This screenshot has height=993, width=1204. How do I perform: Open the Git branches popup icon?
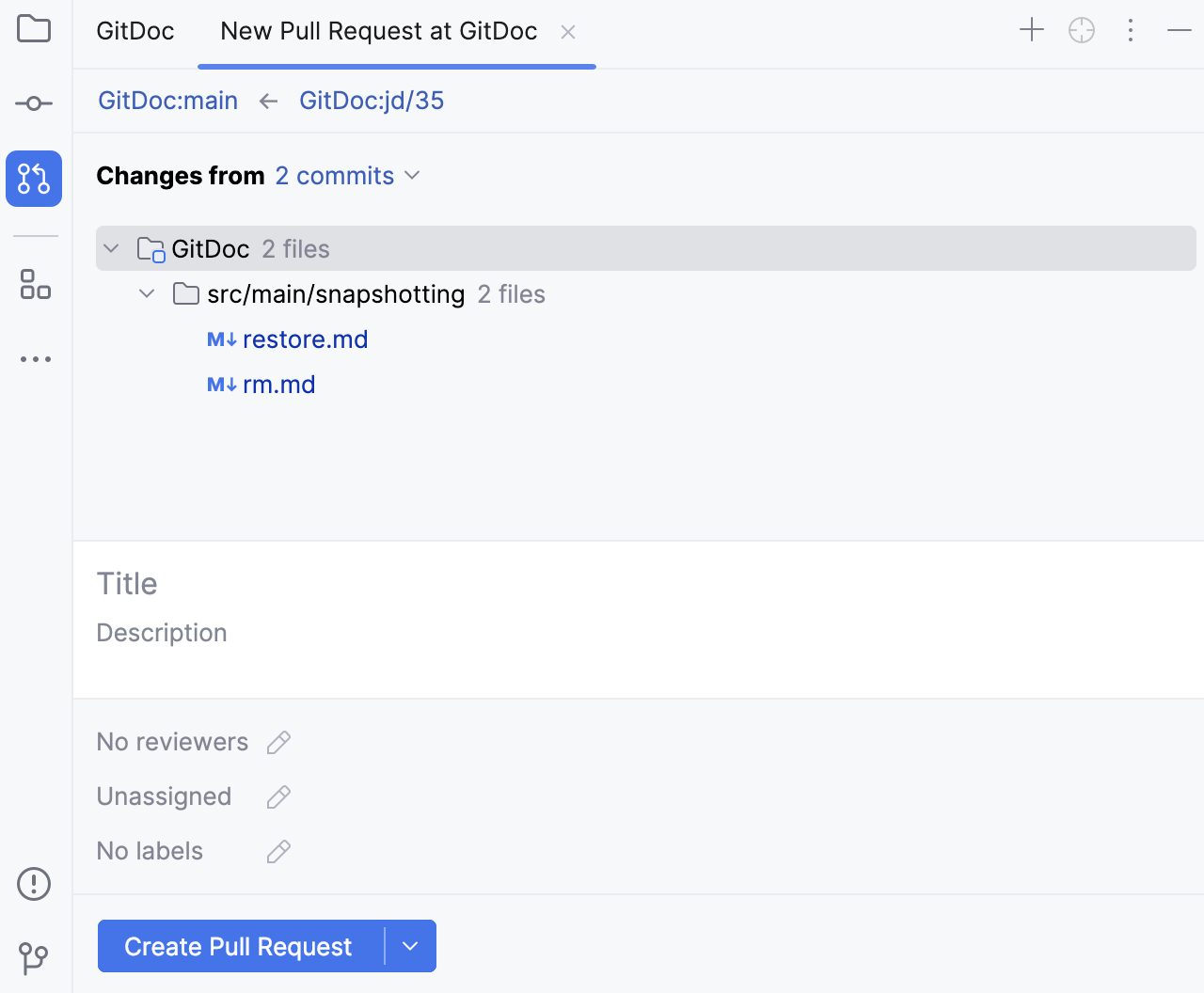(34, 957)
